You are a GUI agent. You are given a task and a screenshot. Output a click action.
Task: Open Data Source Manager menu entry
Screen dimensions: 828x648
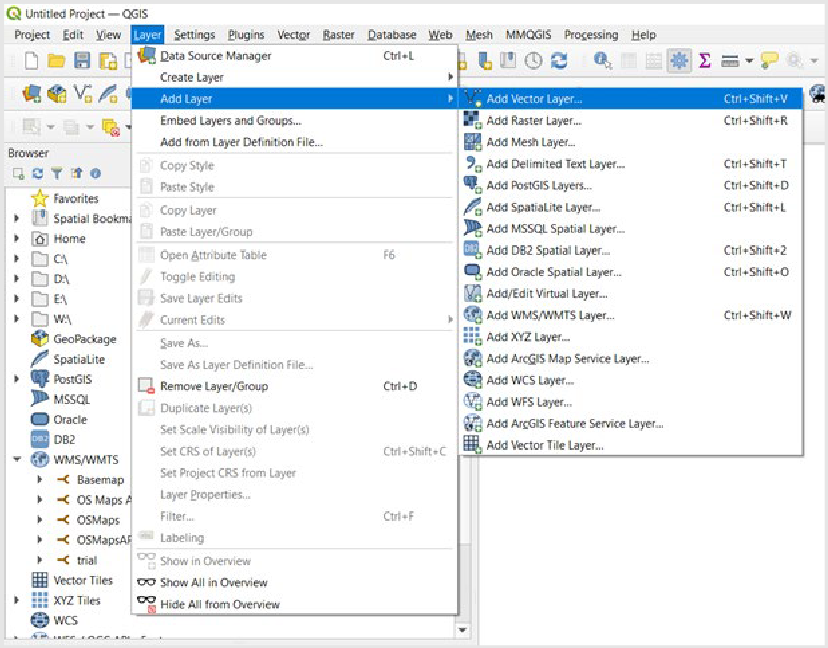(x=295, y=55)
